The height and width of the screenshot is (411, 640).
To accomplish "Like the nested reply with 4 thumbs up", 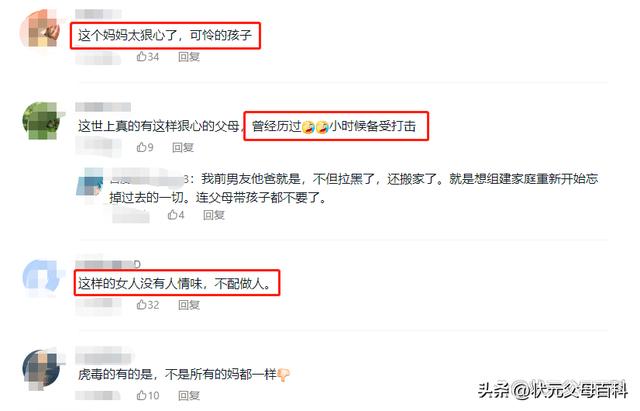I will tap(176, 215).
